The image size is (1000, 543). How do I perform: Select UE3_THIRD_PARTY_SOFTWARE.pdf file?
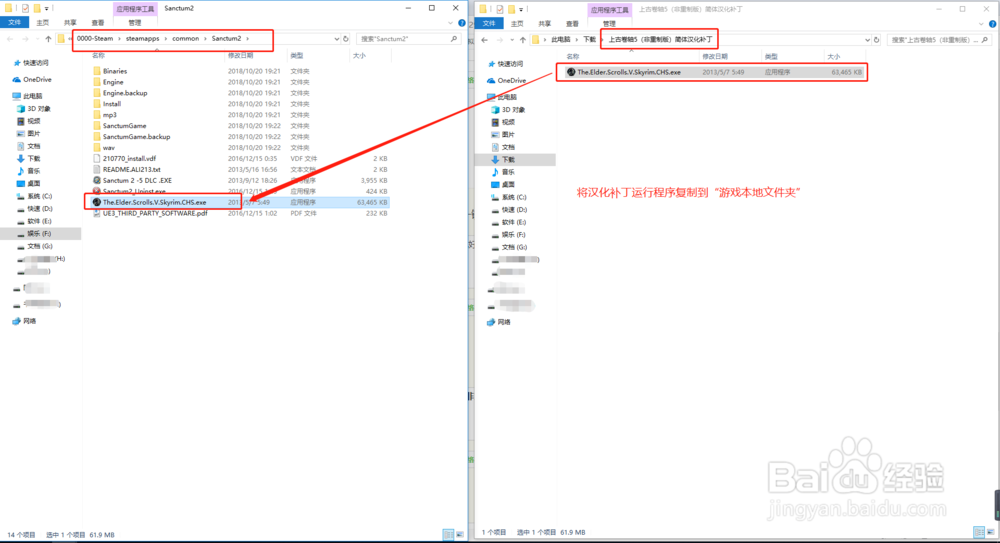point(154,213)
